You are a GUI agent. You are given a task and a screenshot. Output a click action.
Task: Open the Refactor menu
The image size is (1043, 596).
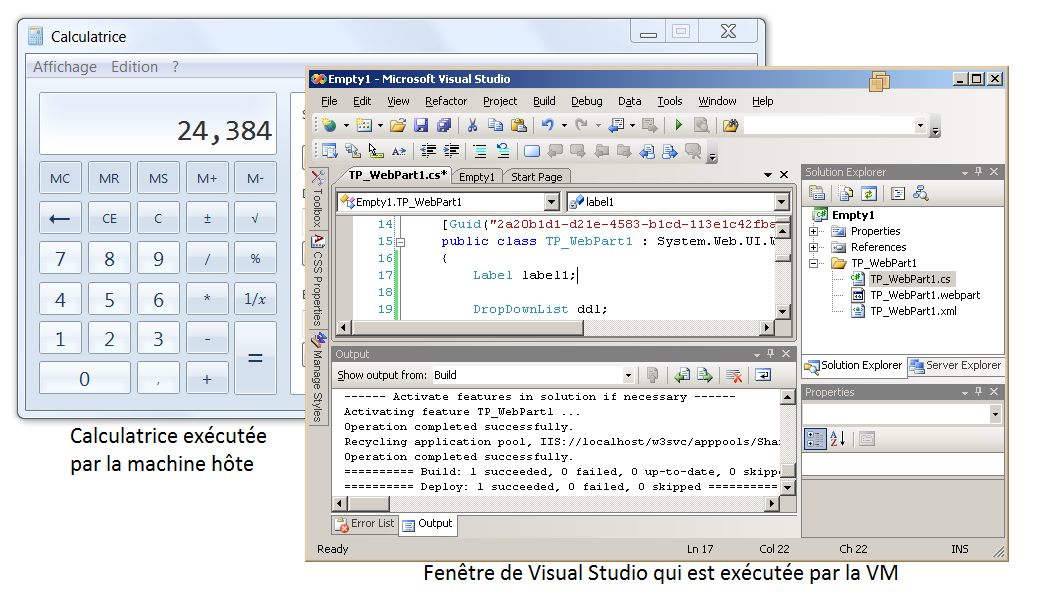[x=446, y=101]
